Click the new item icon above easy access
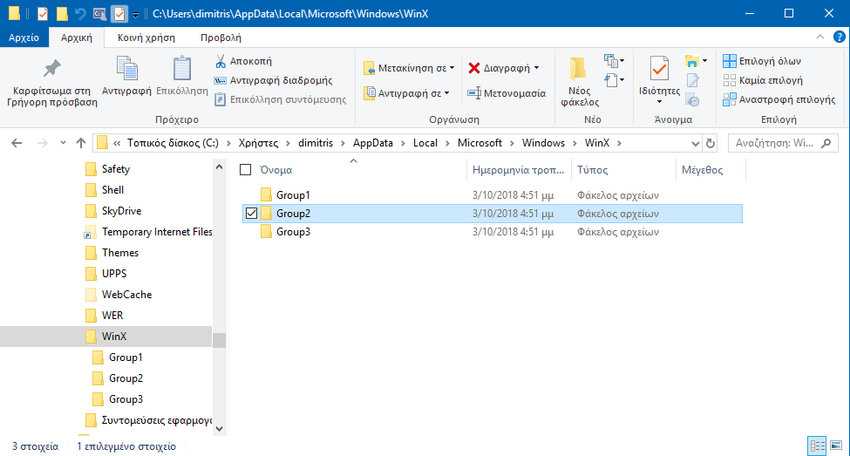Viewport: 850px width, 456px height. 613,60
